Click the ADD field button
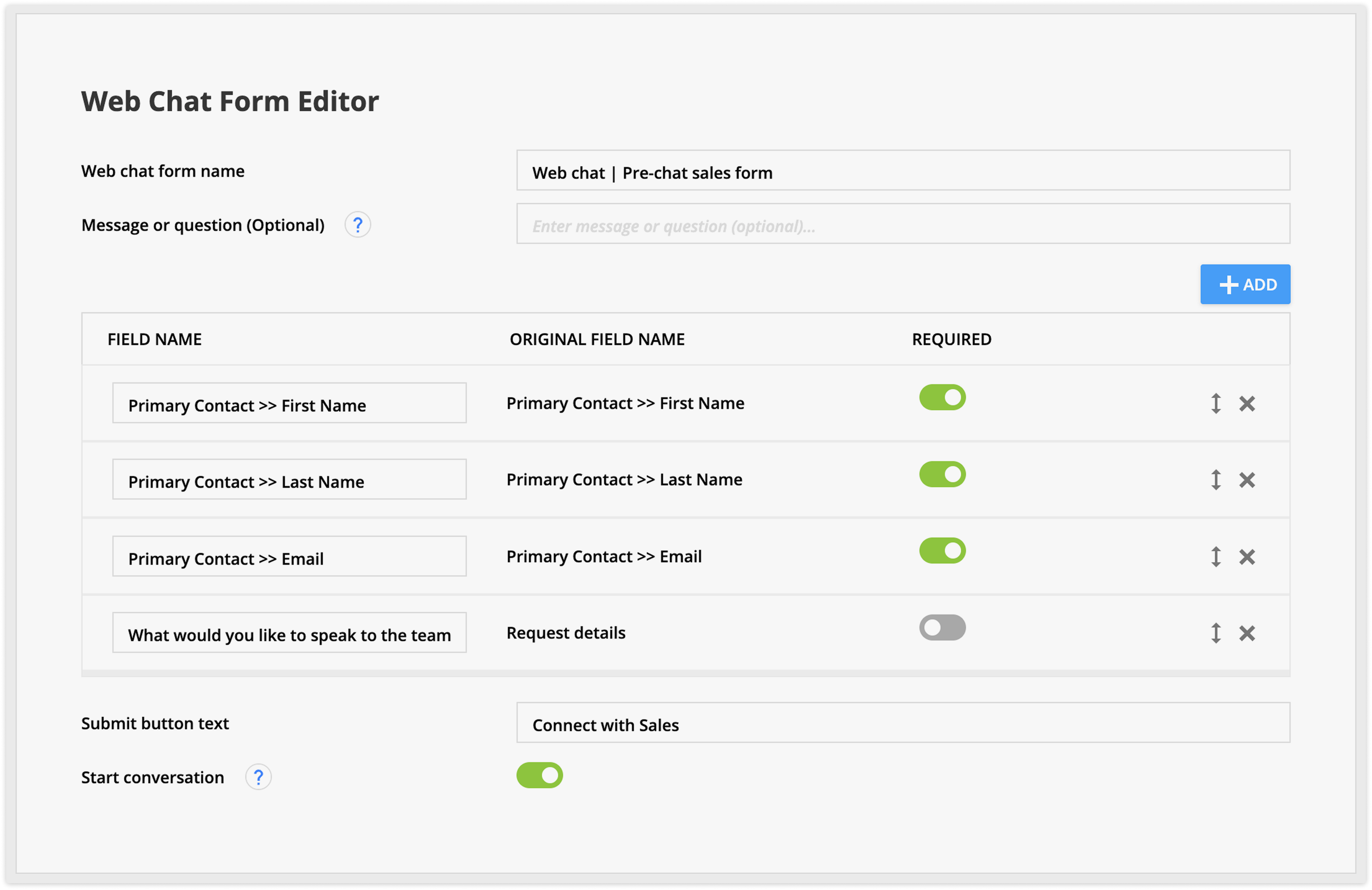The width and height of the screenshot is (1372, 890). (1245, 284)
